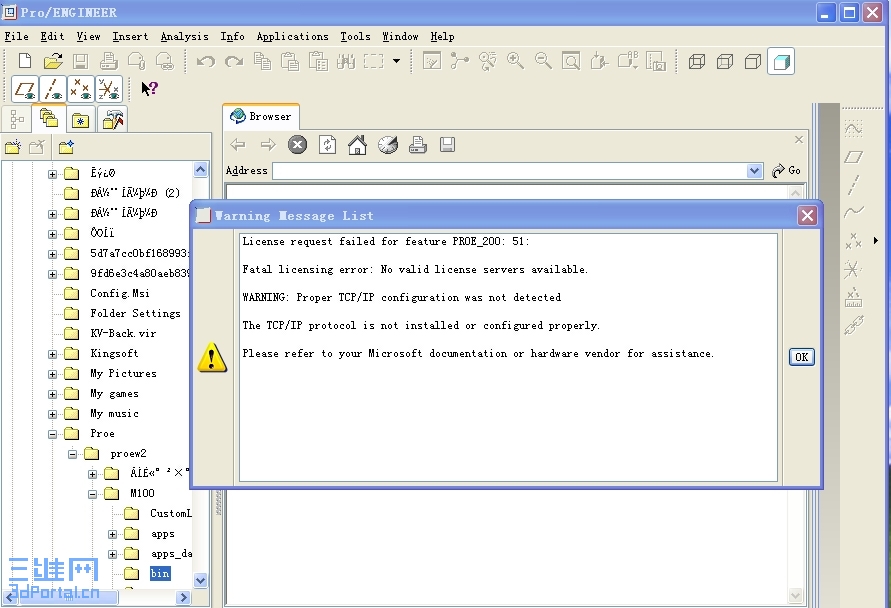Image resolution: width=891 pixels, height=608 pixels.
Task: Click the browser Stop icon
Action: point(297,145)
